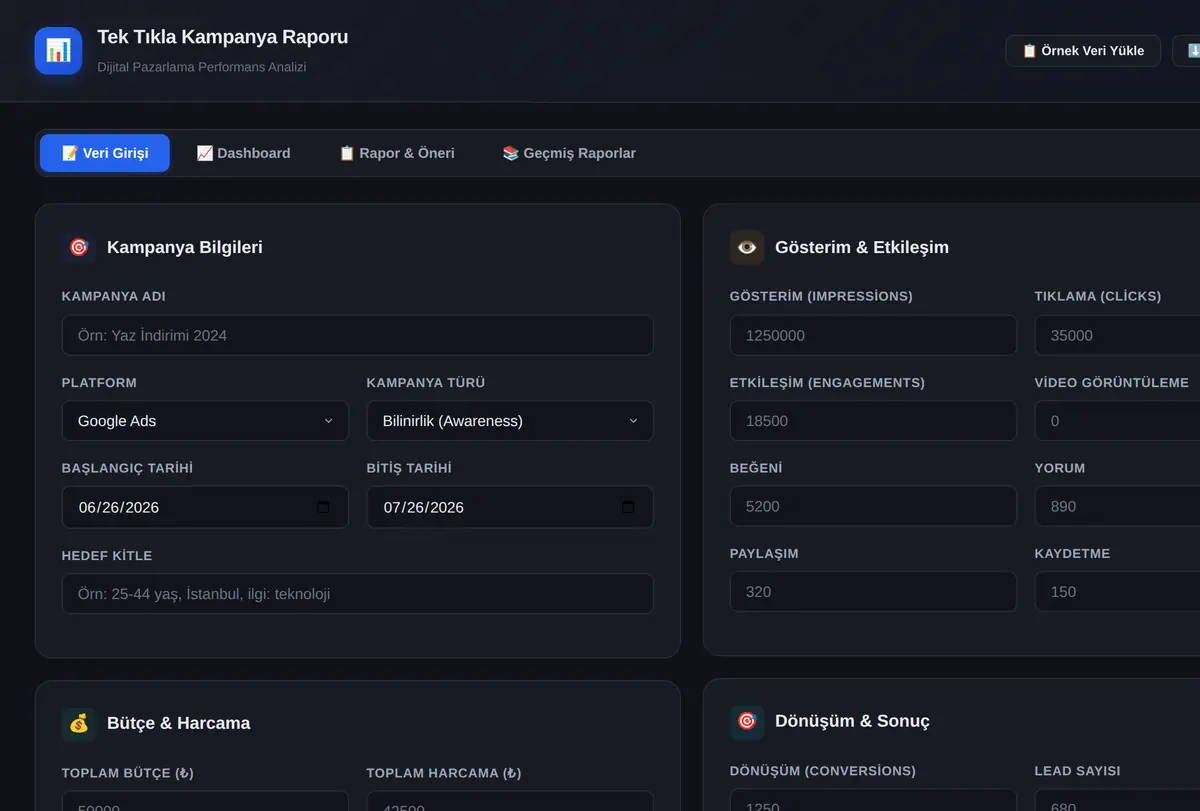Click the Gösterim & Etkileşim section heading
This screenshot has width=1200, height=811.
[x=862, y=247]
